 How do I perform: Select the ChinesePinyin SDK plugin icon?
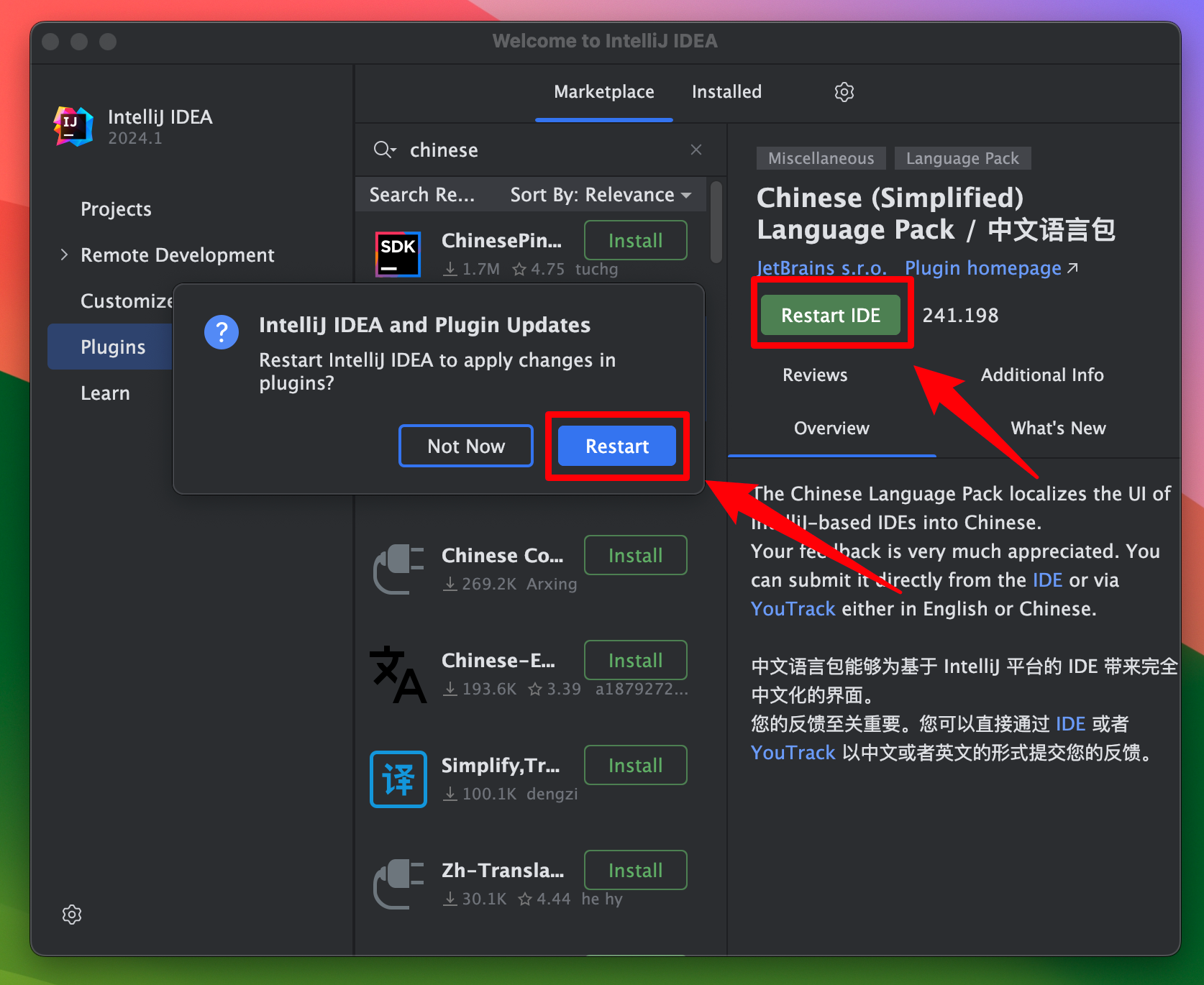[x=398, y=254]
